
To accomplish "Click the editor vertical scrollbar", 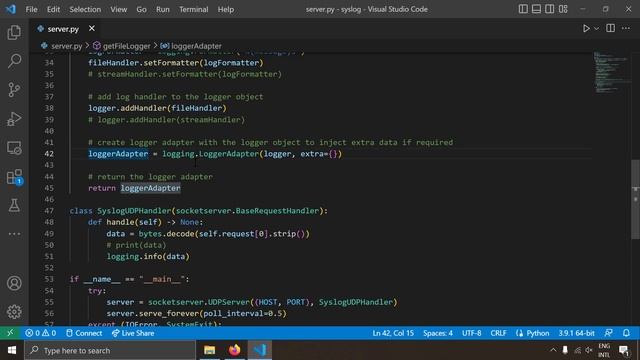I will [636, 199].
